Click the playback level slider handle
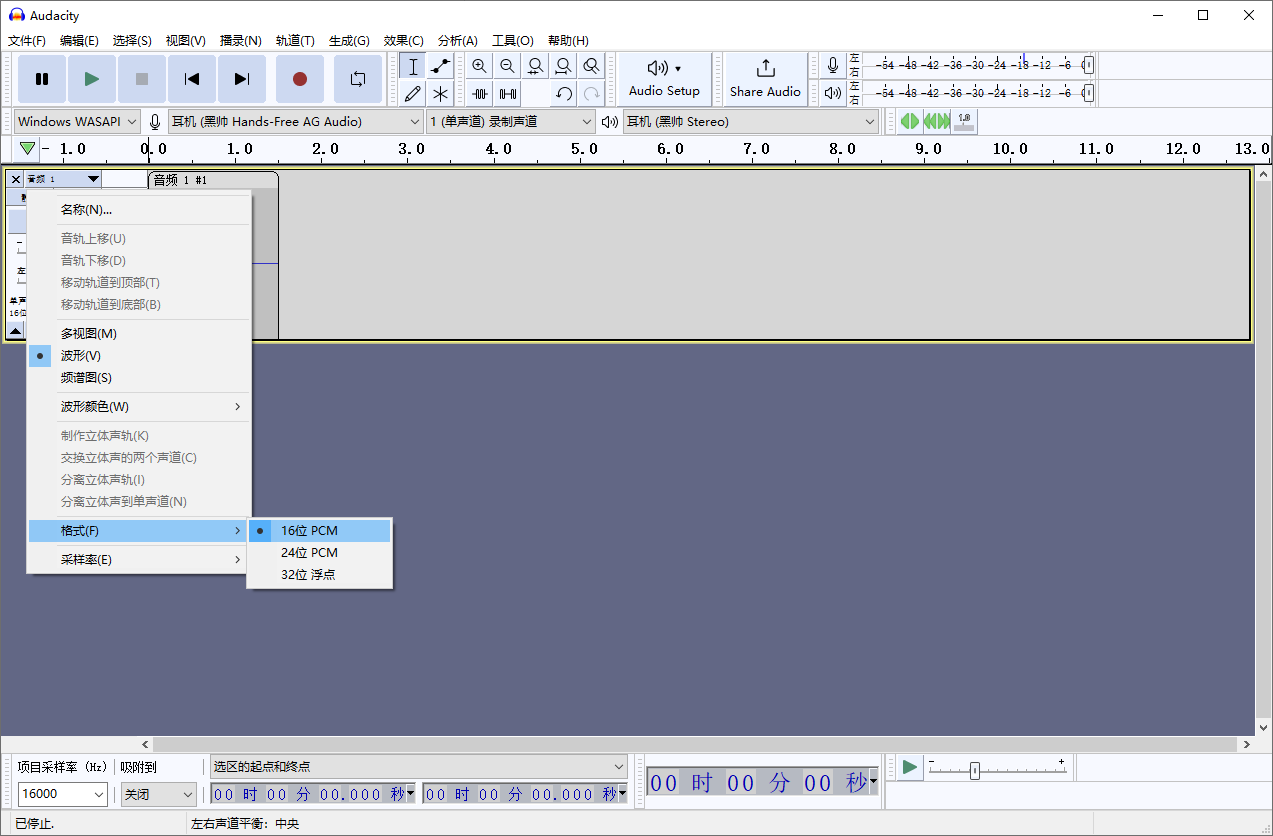Screen dimensions: 1273x836 [1088, 92]
